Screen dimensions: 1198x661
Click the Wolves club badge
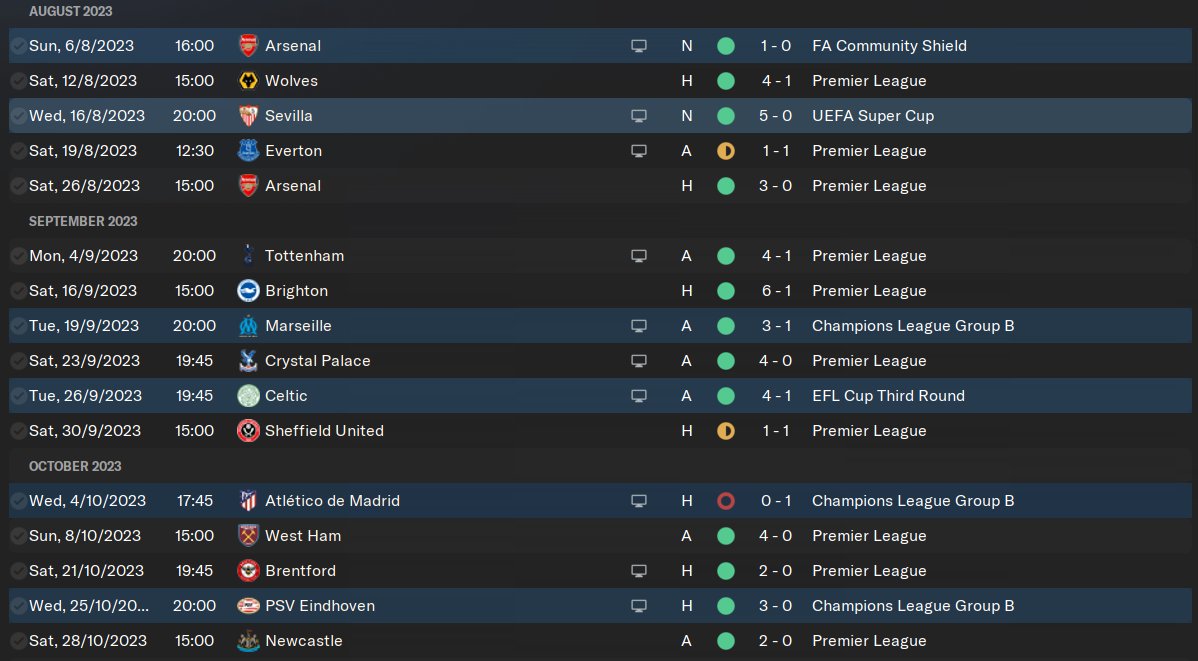coord(248,81)
